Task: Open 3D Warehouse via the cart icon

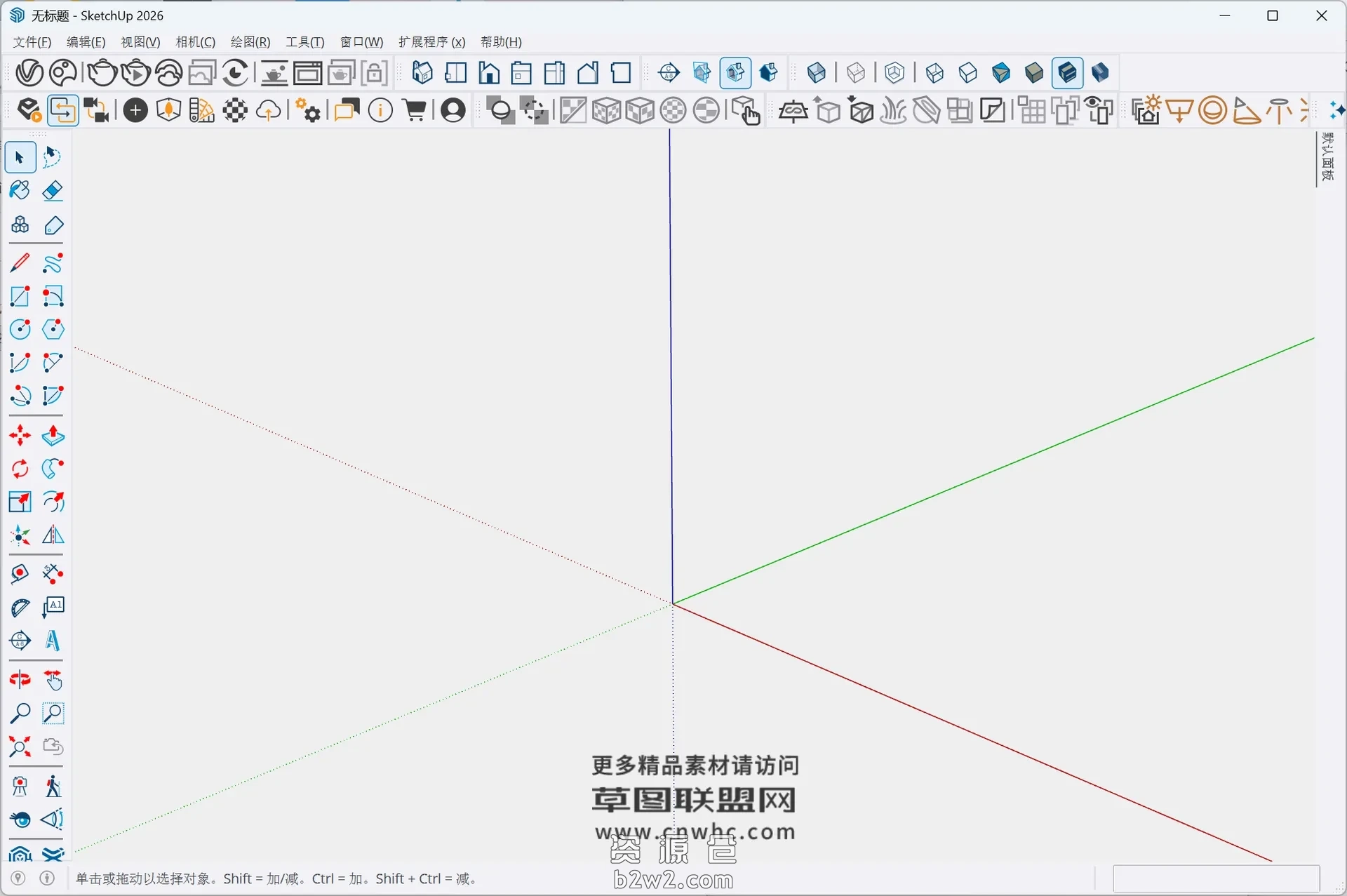Action: click(x=415, y=110)
